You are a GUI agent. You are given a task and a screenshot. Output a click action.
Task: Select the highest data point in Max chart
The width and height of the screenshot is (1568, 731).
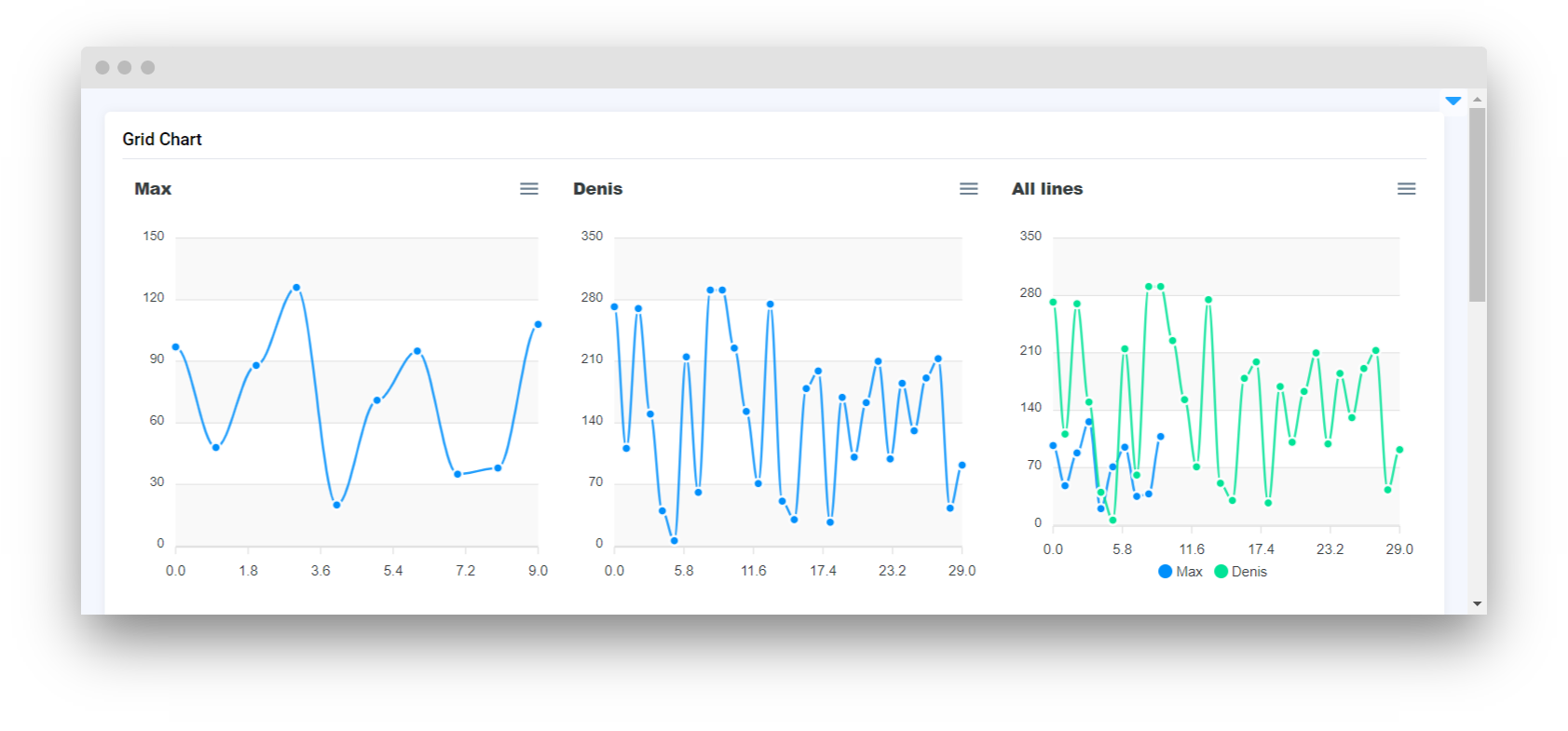[296, 288]
